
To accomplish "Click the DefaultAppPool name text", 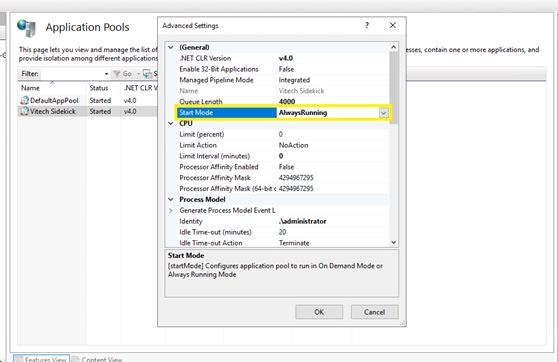I will [54, 101].
